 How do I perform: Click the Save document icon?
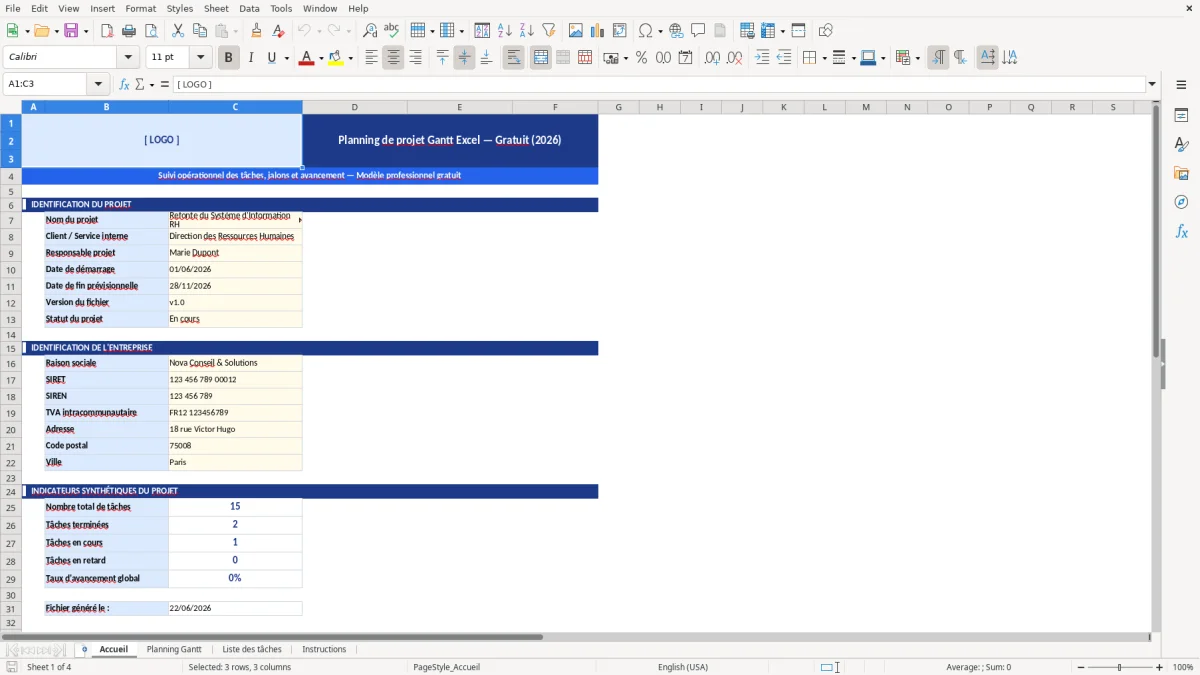[71, 31]
